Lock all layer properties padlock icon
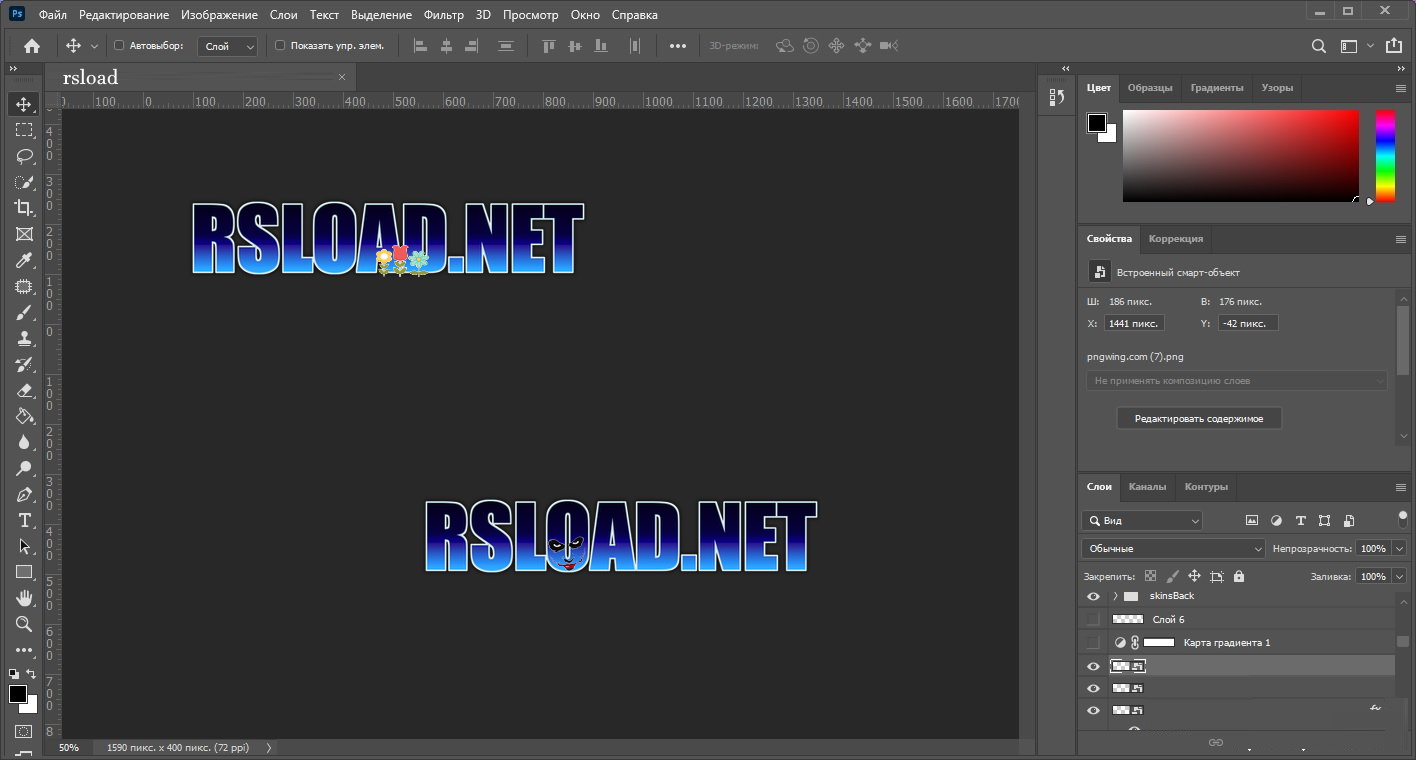Screen dimensions: 1416x760 tap(1239, 577)
